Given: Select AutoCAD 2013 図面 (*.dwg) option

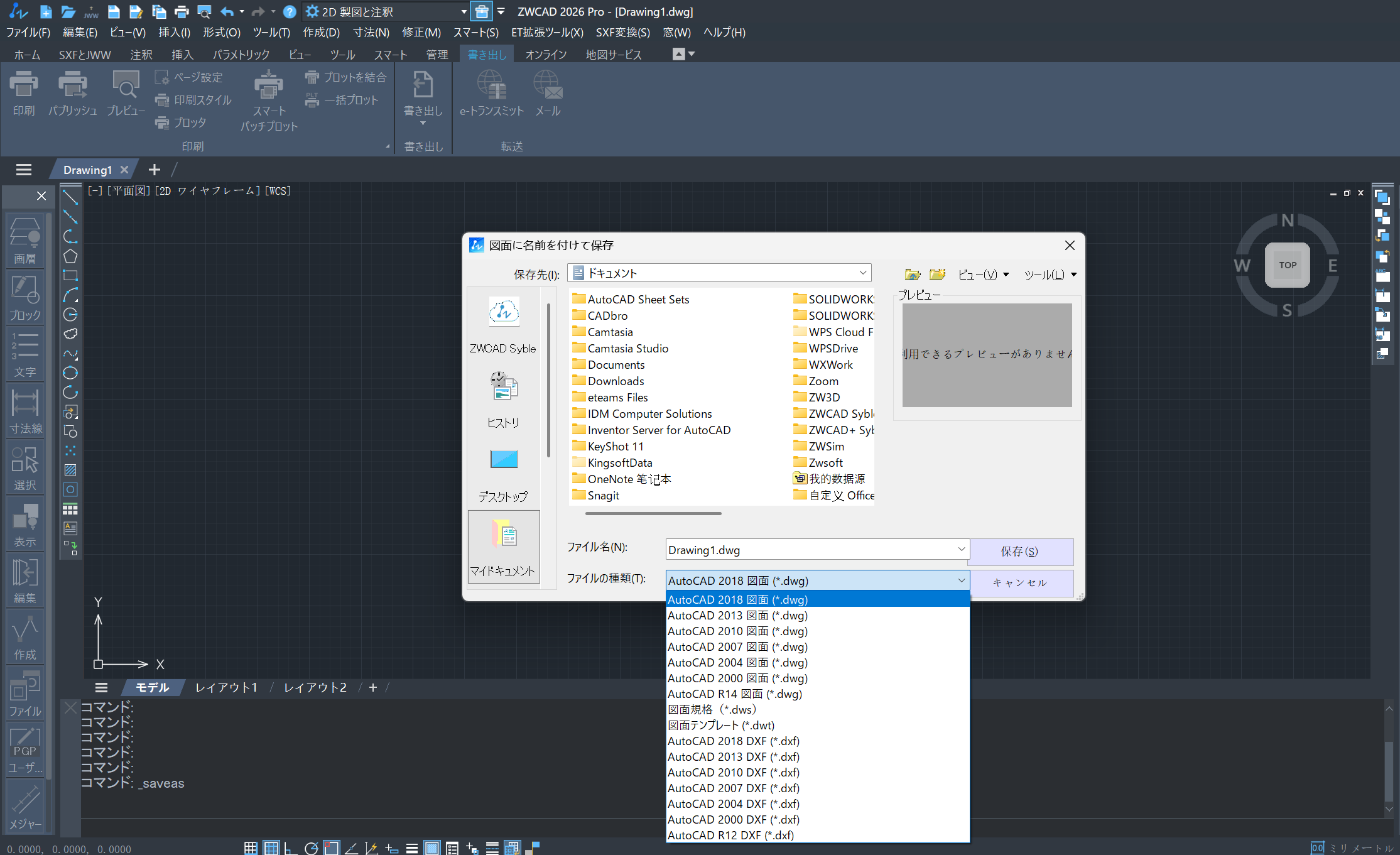Looking at the screenshot, I should coord(818,615).
